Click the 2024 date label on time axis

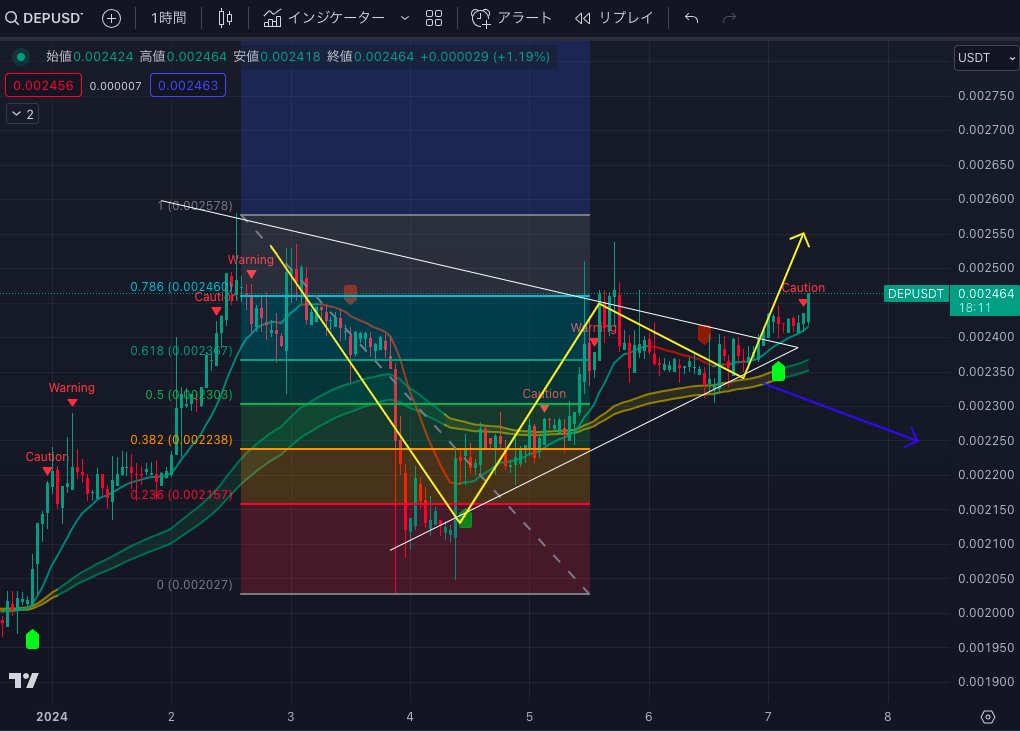(x=52, y=717)
